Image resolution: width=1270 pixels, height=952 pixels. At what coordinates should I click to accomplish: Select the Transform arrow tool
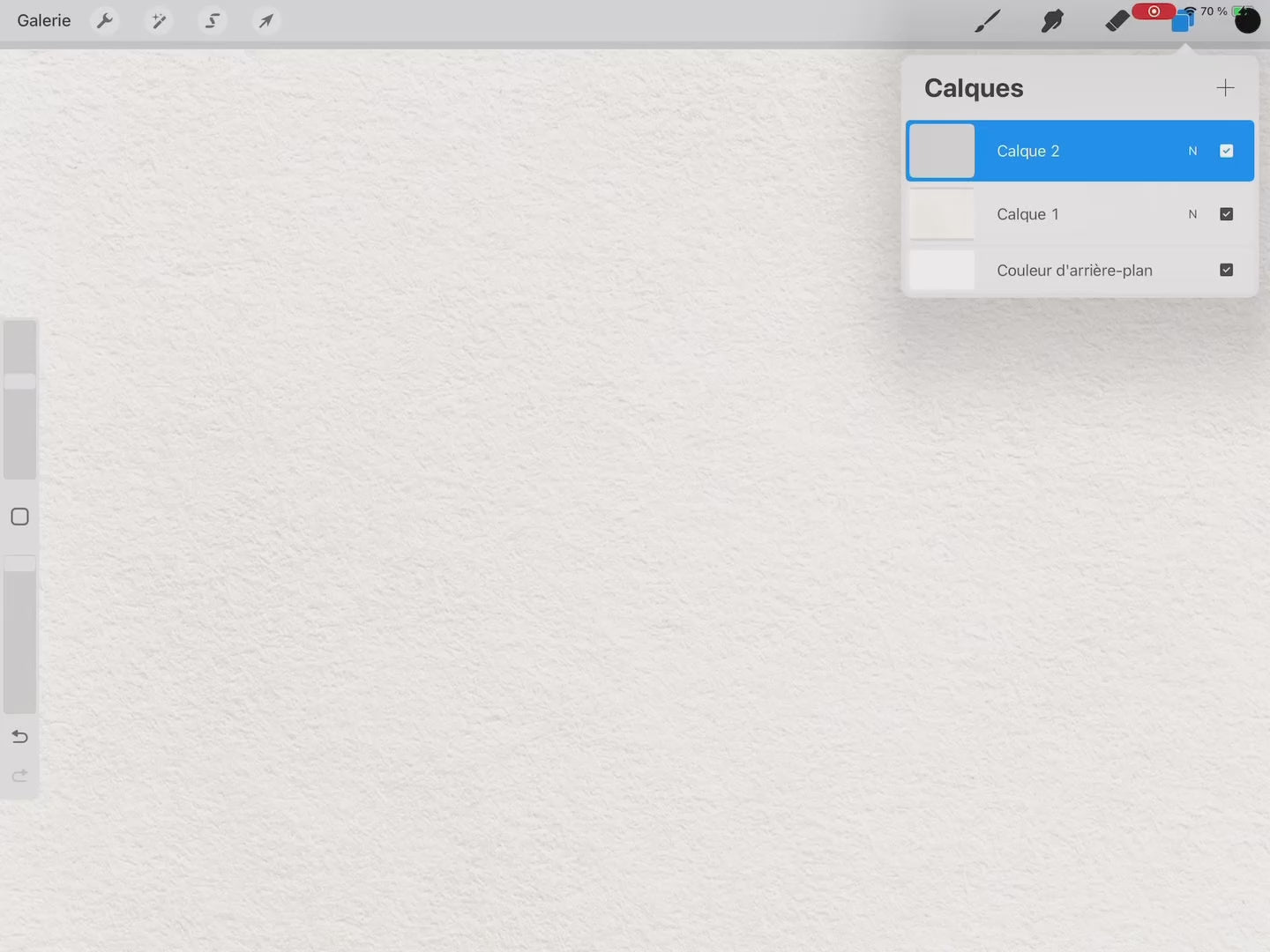(x=265, y=20)
